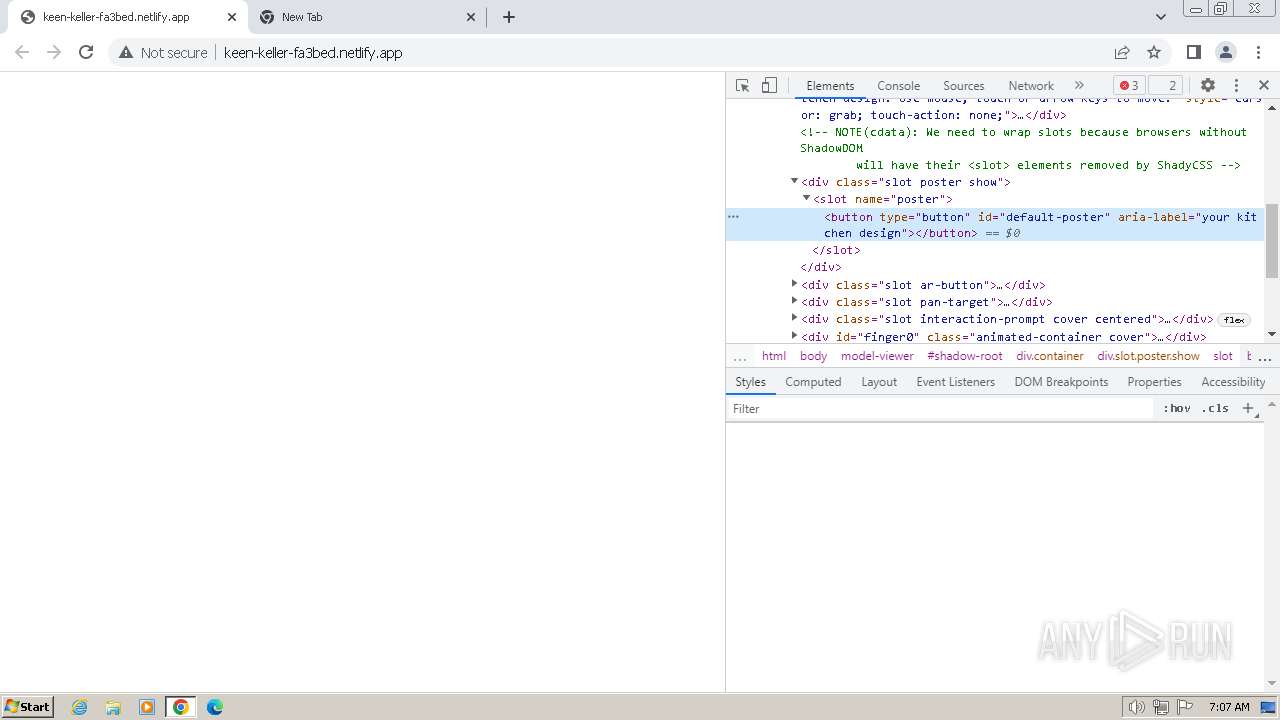Expand the slot interaction-prompt cover centered node
This screenshot has width=1280, height=720.
coord(795,319)
